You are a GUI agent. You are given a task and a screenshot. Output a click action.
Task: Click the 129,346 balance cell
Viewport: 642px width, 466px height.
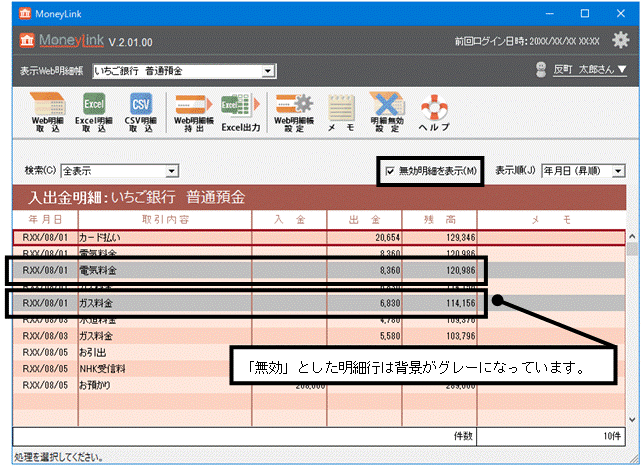tap(440, 238)
